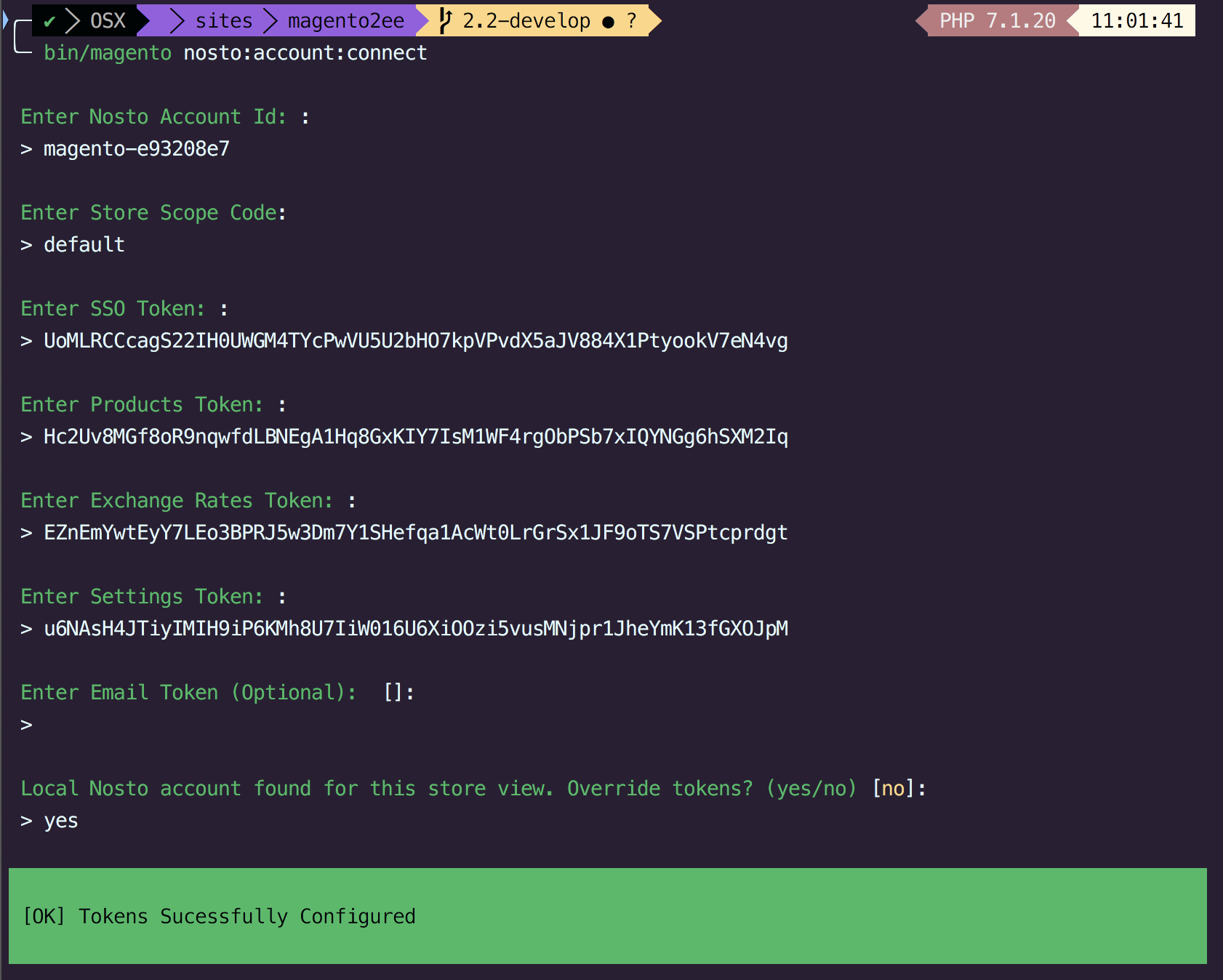Click the green checkmark status icon
The image size is (1223, 980).
pos(49,21)
